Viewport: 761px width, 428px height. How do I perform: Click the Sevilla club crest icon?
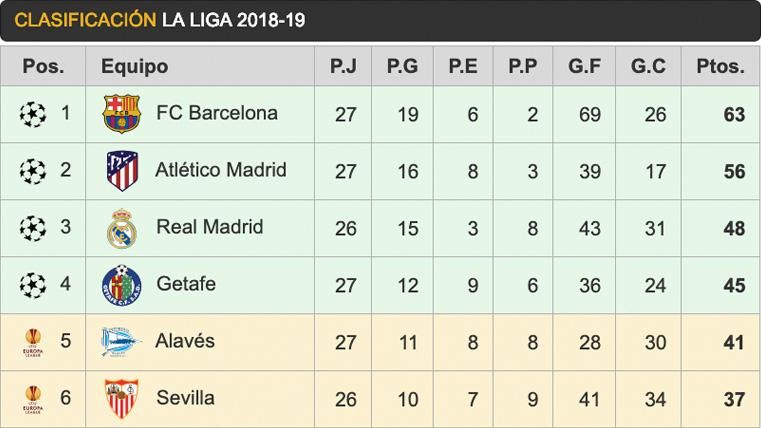(122, 398)
